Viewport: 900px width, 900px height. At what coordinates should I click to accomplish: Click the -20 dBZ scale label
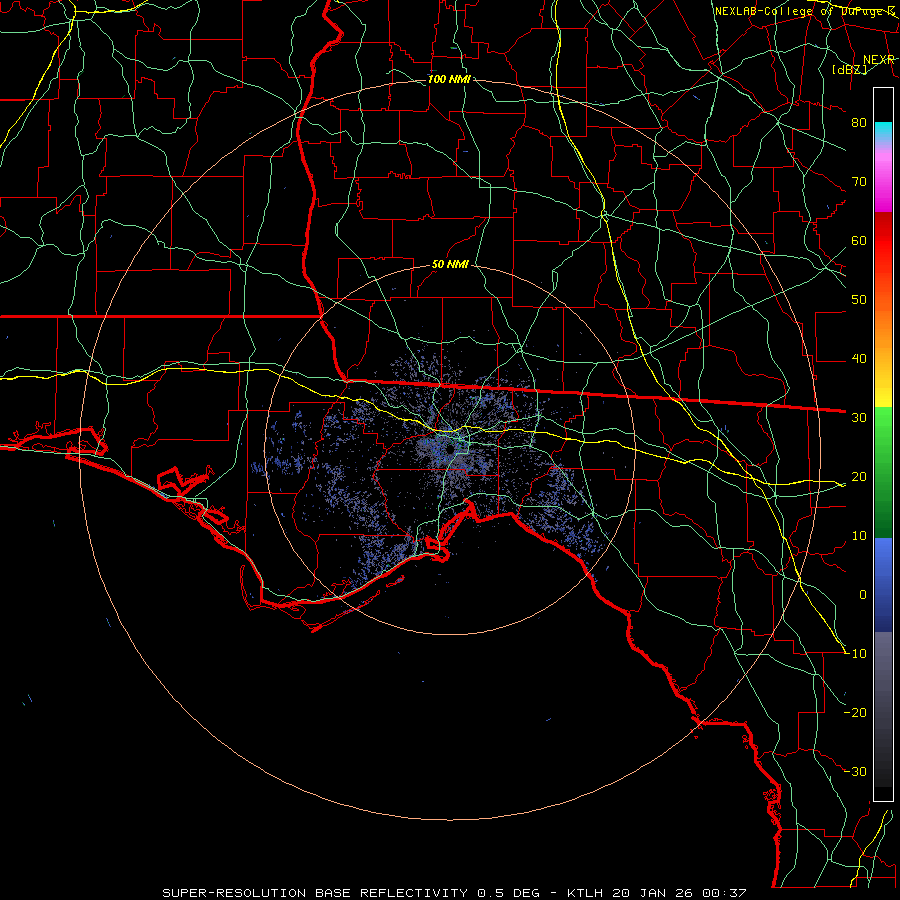click(855, 712)
